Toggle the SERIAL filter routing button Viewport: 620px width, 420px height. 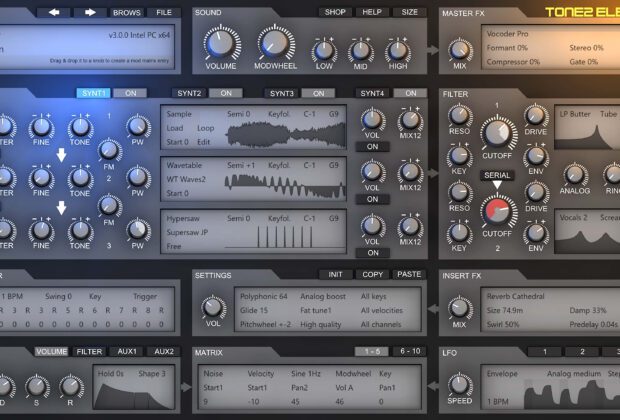(497, 175)
